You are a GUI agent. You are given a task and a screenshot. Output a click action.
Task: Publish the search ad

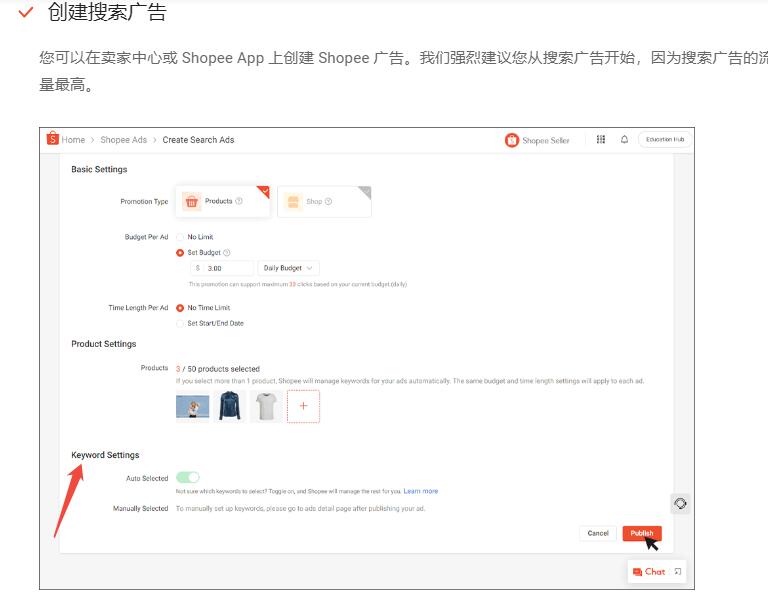642,533
